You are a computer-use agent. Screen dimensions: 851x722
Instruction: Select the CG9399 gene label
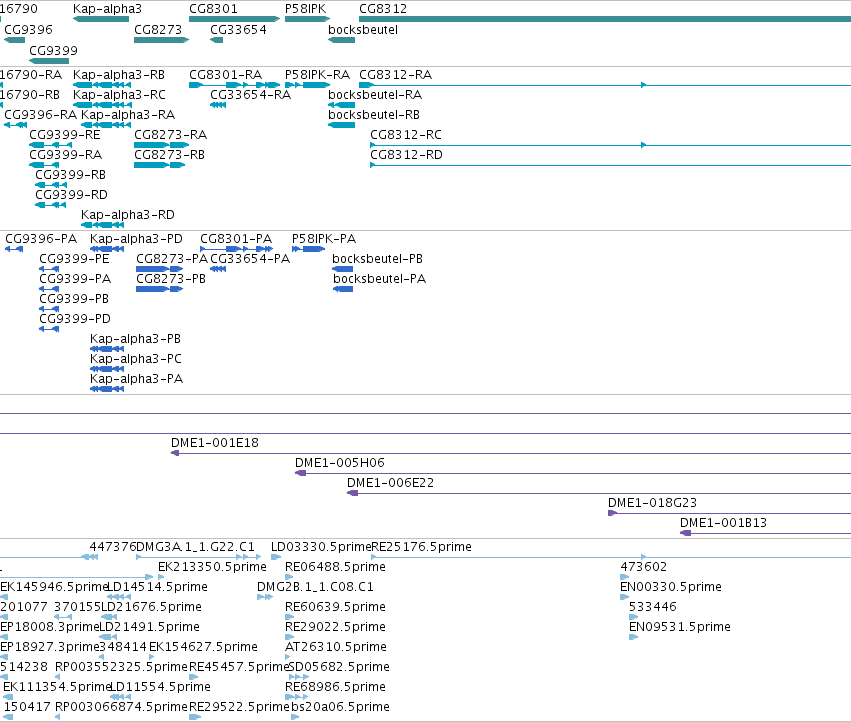[x=53, y=50]
